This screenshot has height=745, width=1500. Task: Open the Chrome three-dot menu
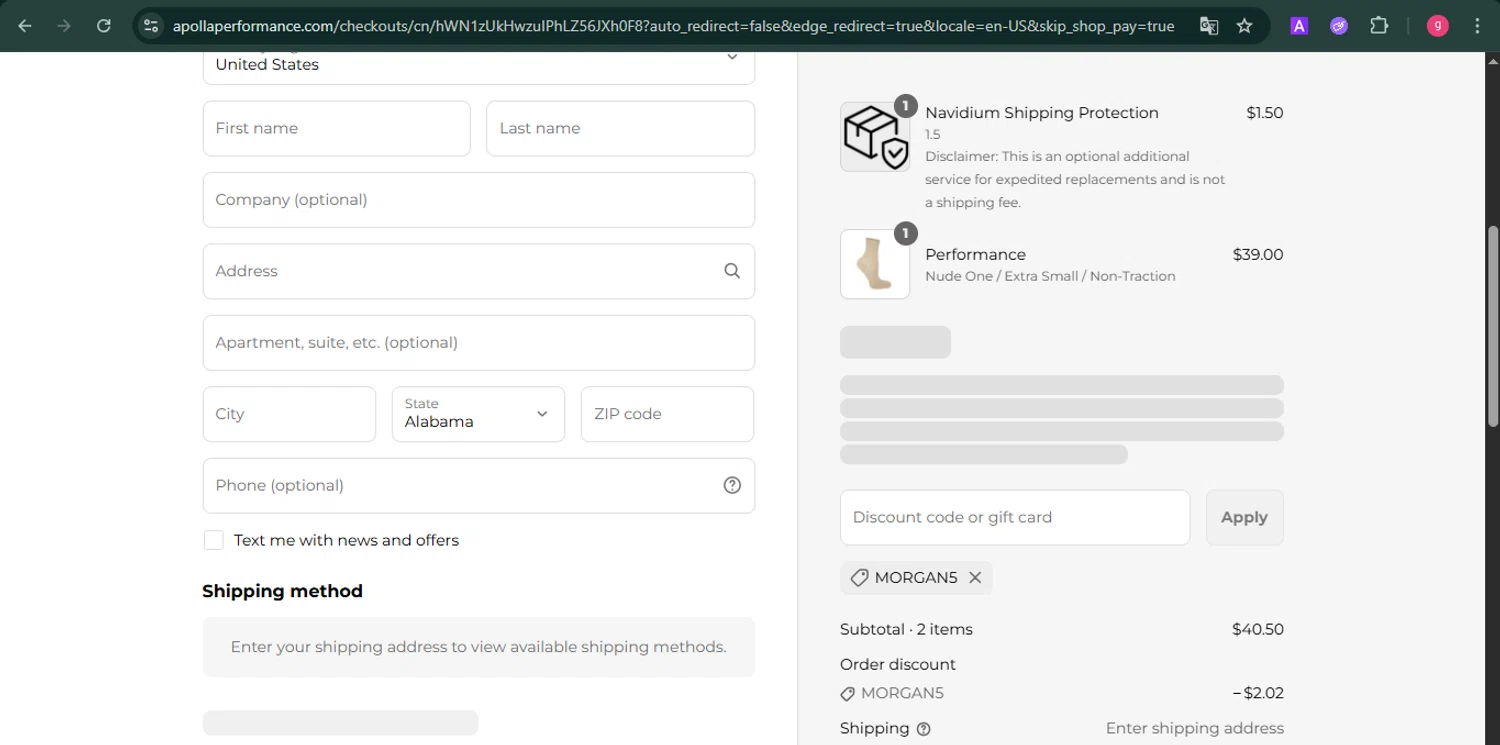point(1477,26)
